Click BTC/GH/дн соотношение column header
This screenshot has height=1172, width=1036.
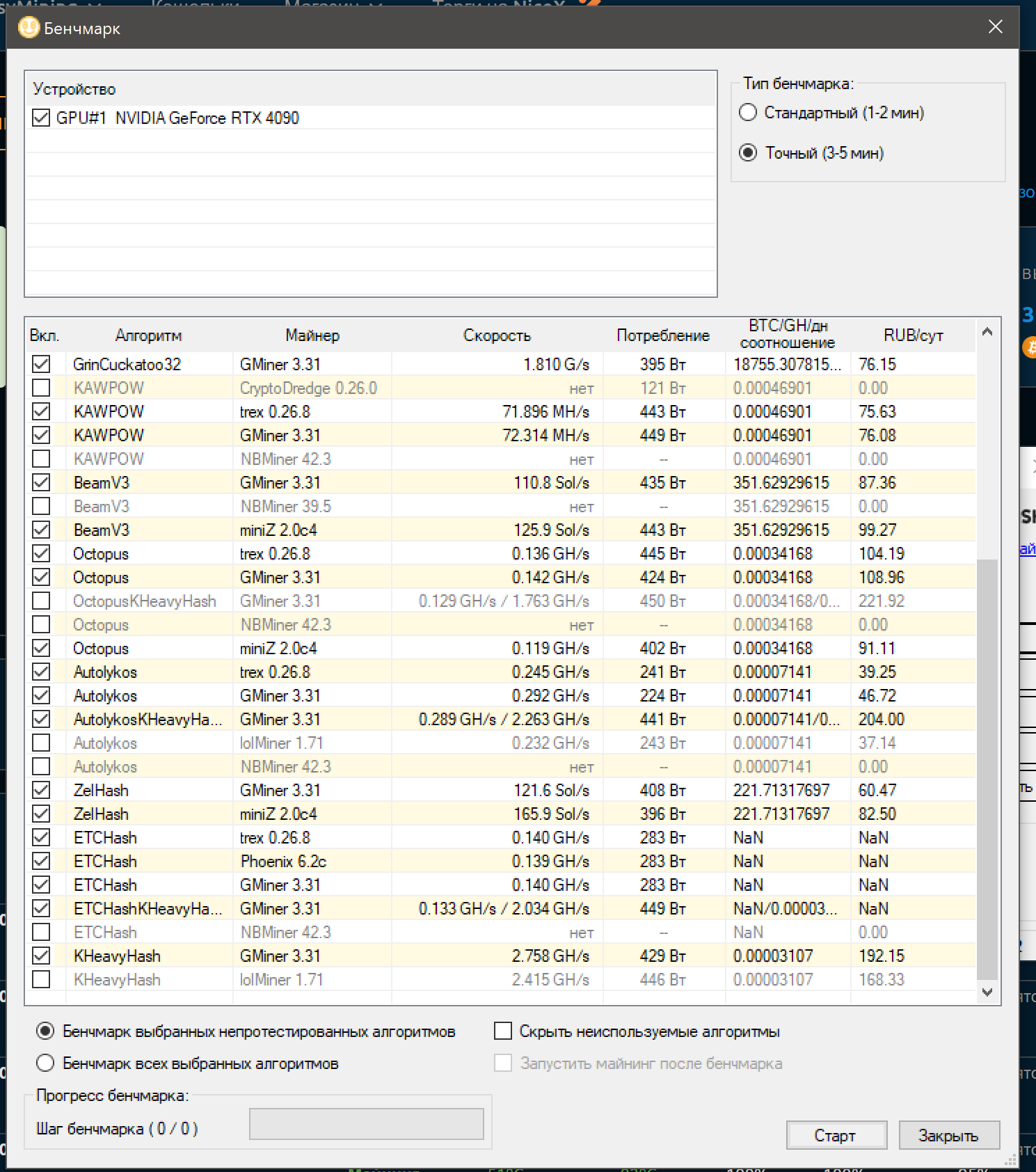tap(788, 334)
